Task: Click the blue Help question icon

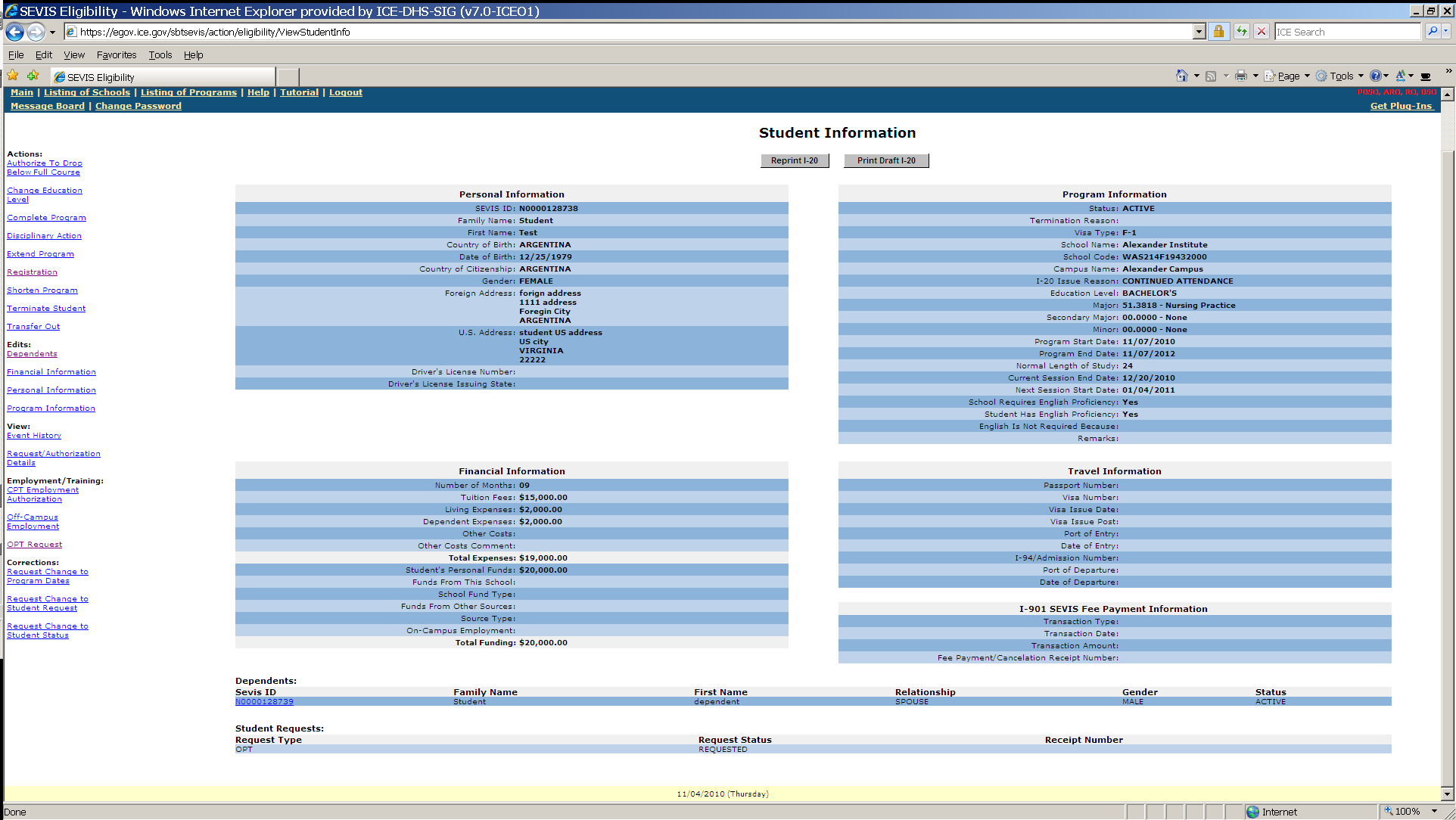Action: coord(1375,76)
